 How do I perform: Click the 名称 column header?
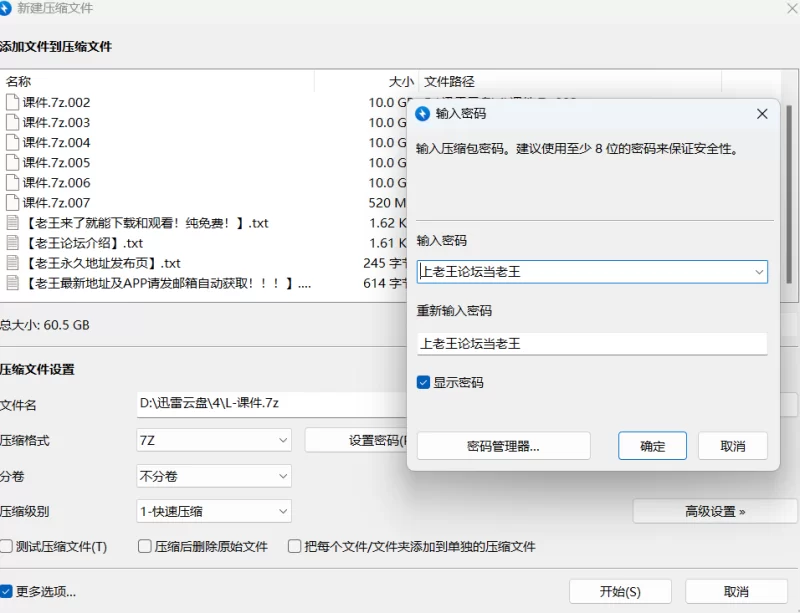(x=18, y=82)
